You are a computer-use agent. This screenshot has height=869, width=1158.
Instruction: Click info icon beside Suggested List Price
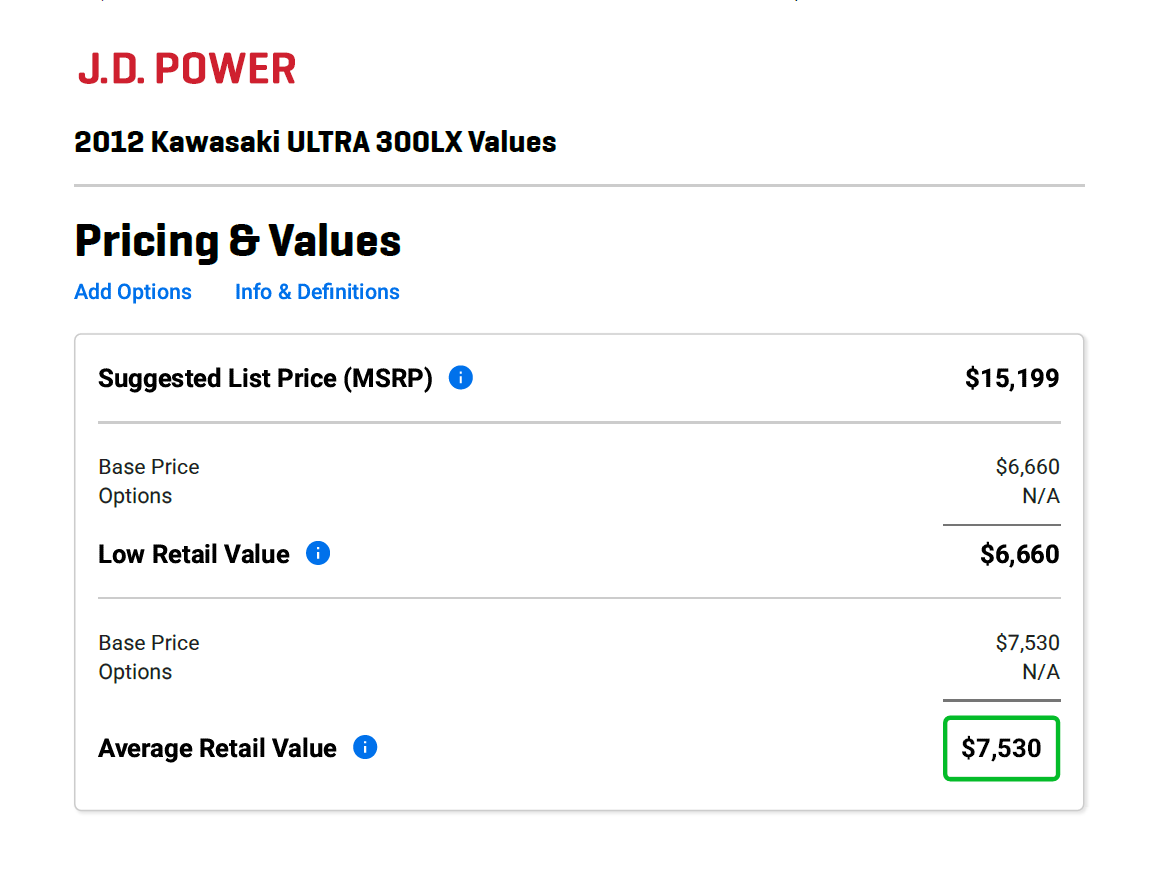(461, 378)
